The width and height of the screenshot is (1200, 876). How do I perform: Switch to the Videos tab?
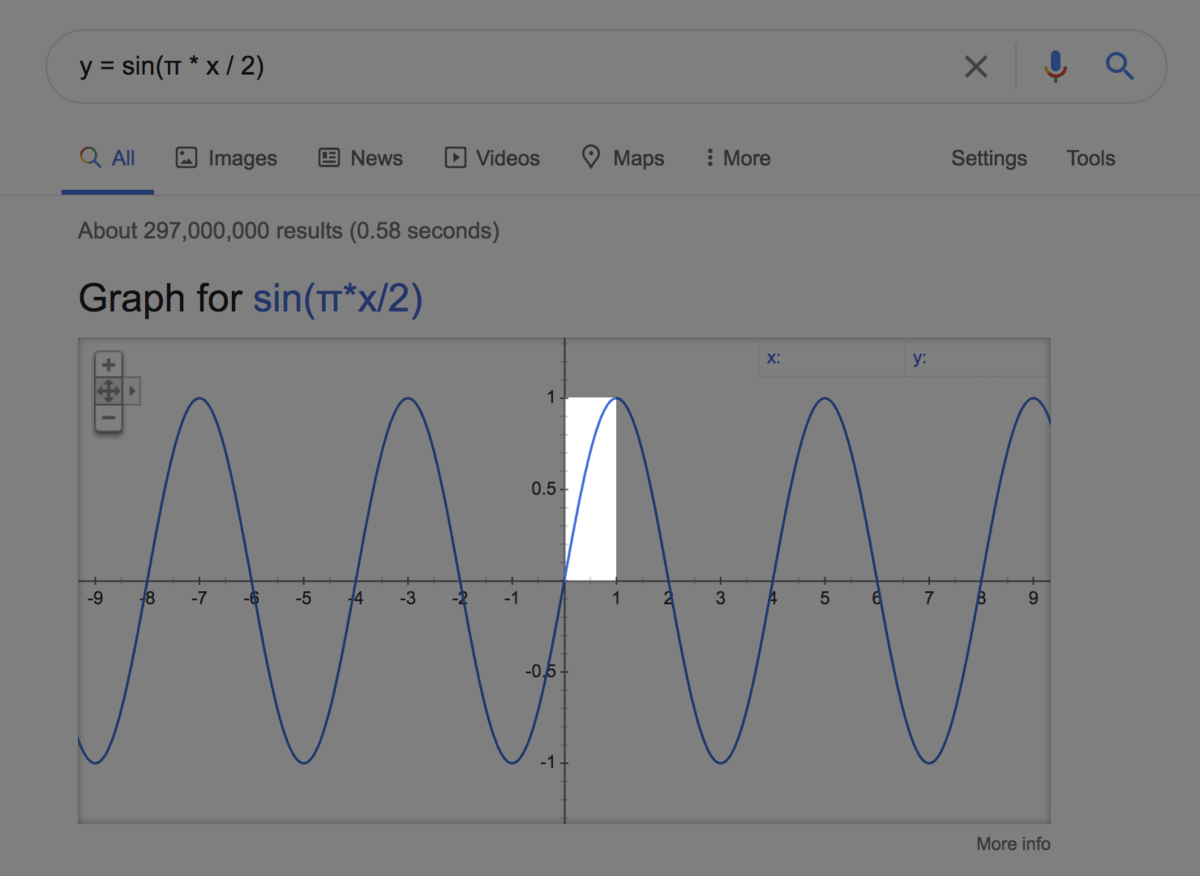(492, 158)
